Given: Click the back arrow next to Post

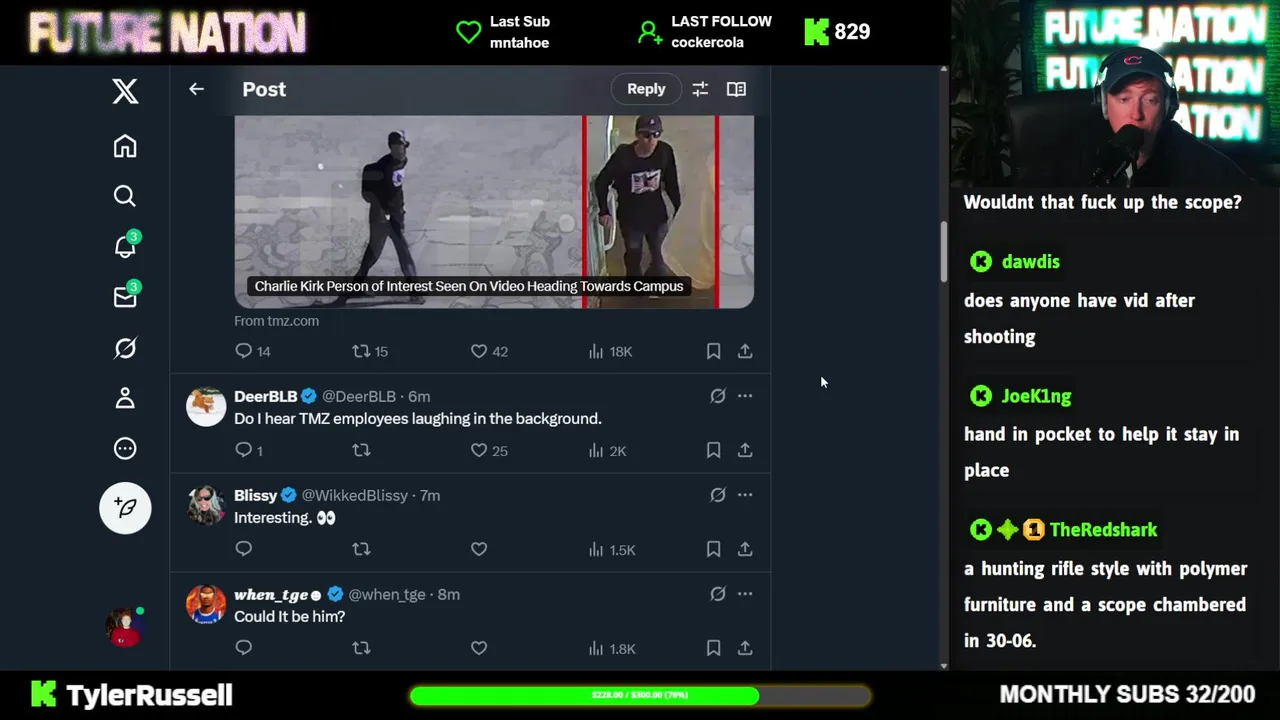Looking at the screenshot, I should point(196,89).
